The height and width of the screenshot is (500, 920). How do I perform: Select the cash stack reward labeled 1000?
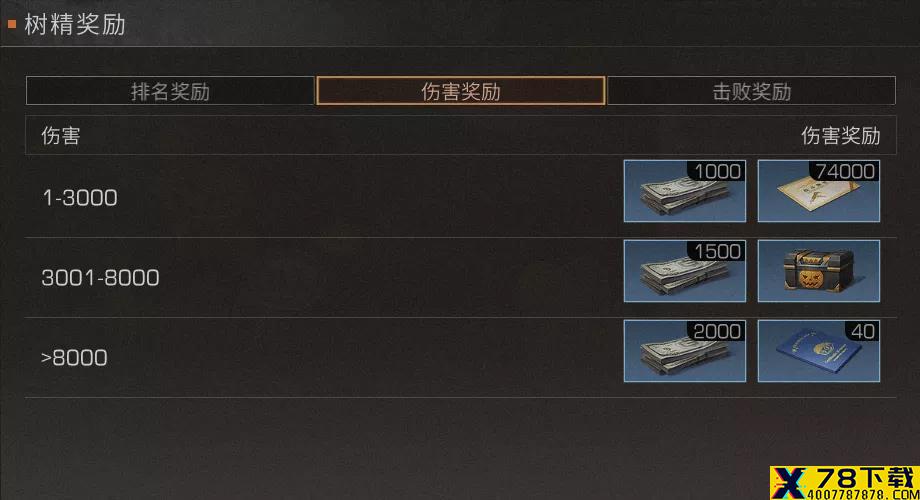(x=685, y=191)
